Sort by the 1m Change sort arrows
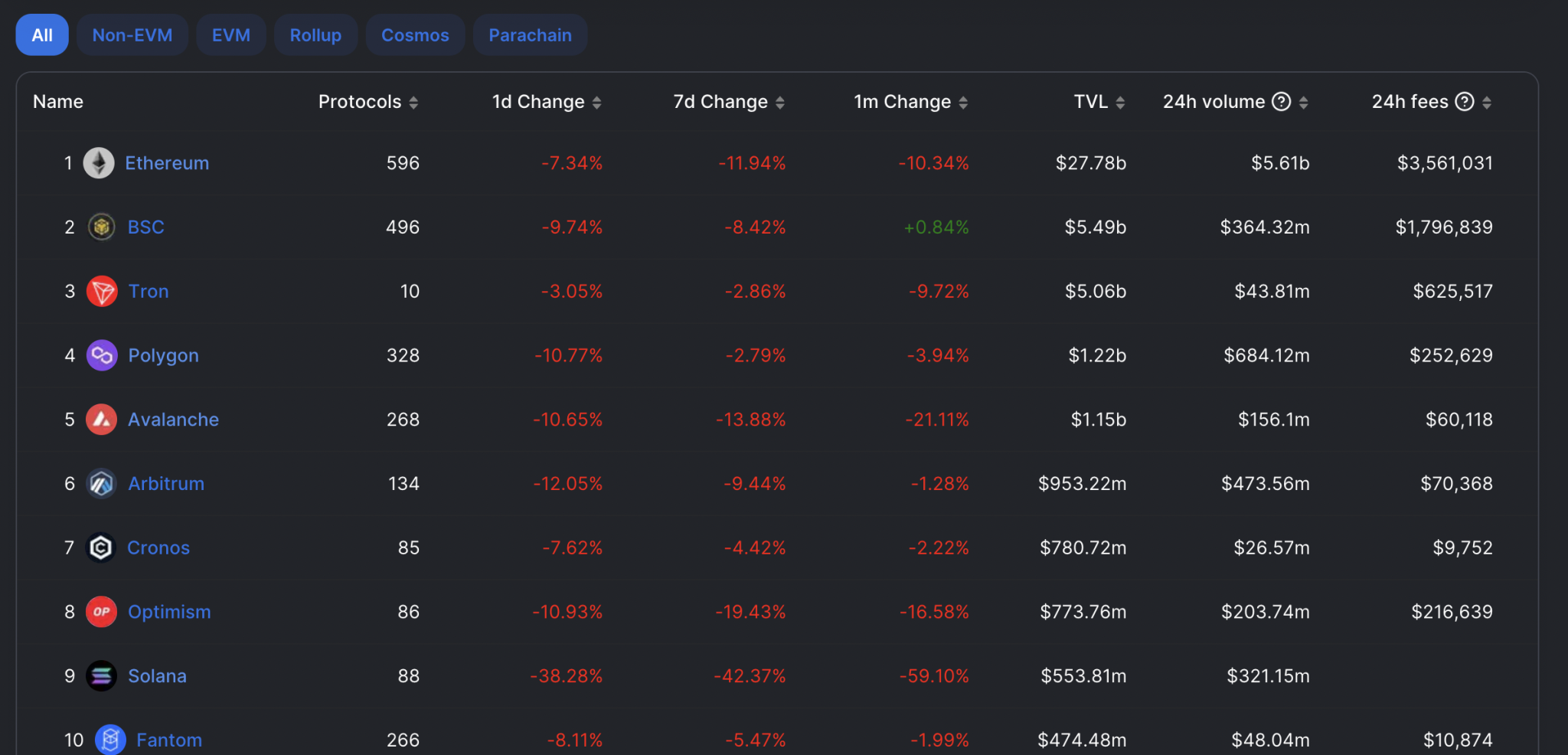Viewport: 1568px width, 755px height. (x=963, y=103)
